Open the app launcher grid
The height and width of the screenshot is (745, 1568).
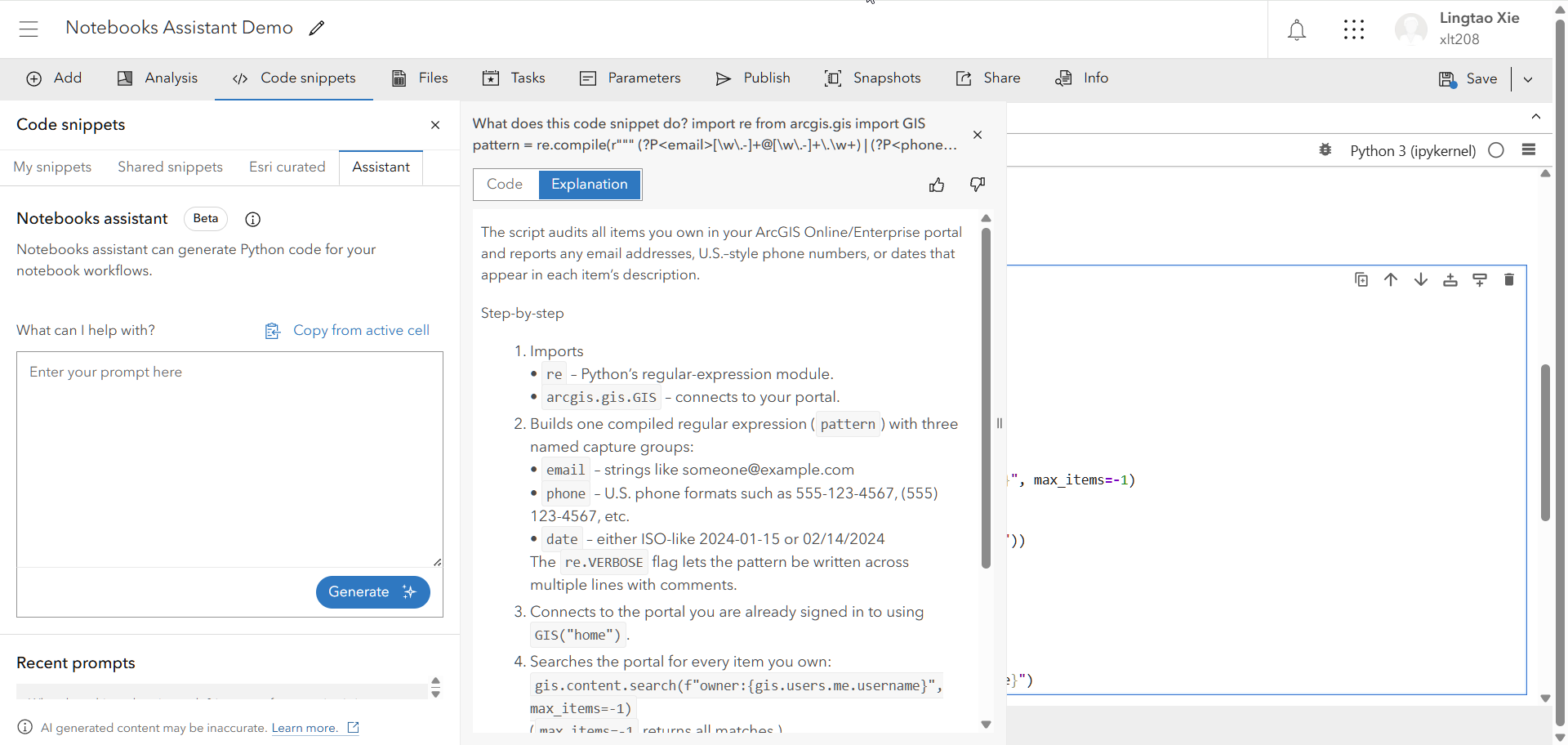tap(1354, 29)
